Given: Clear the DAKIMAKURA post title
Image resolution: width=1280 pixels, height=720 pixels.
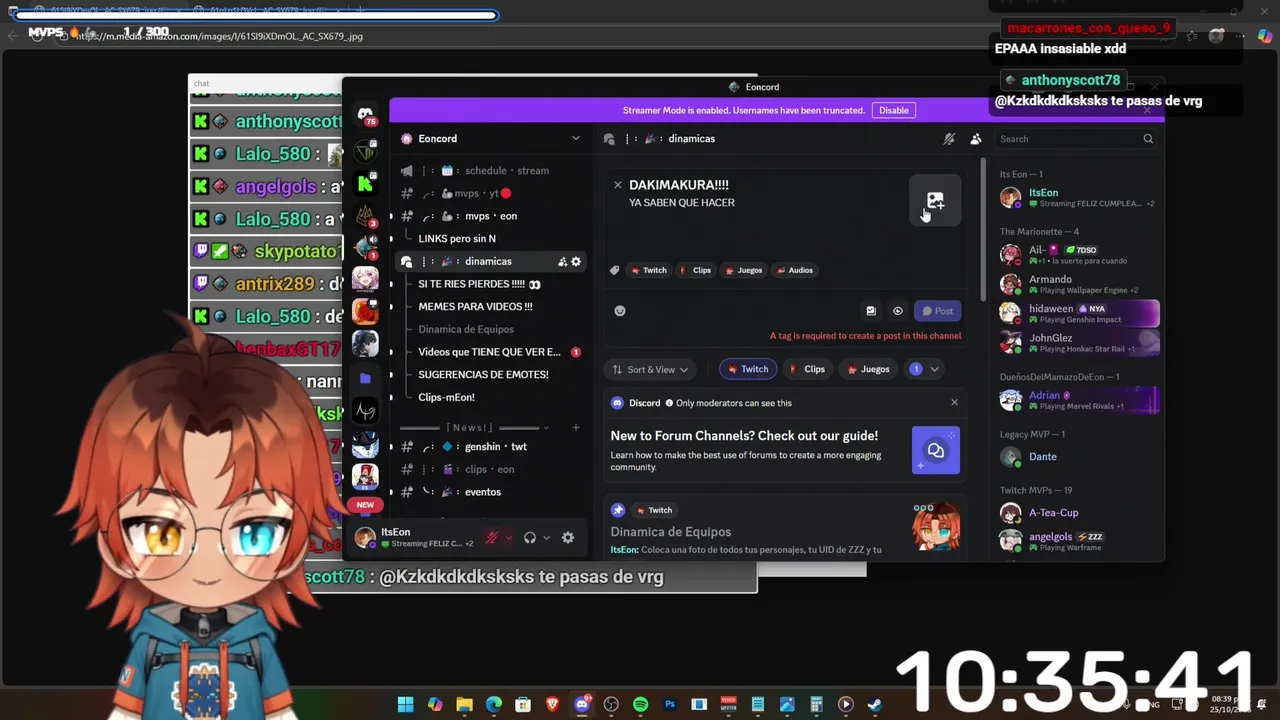Looking at the screenshot, I should (x=618, y=185).
